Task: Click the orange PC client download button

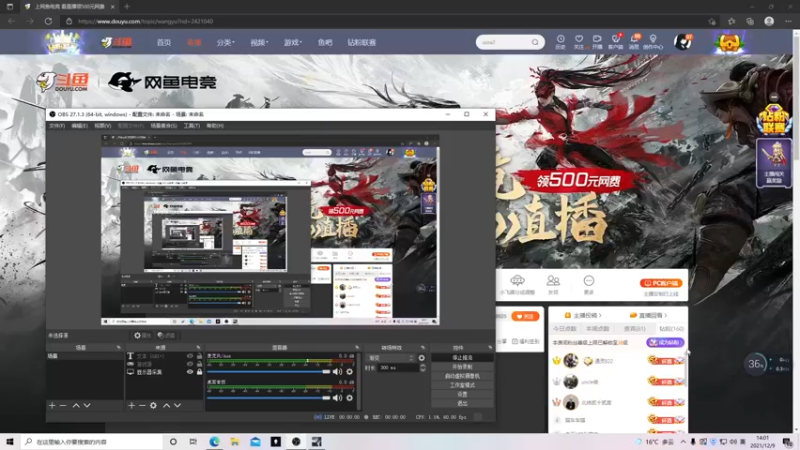Action: [x=661, y=283]
